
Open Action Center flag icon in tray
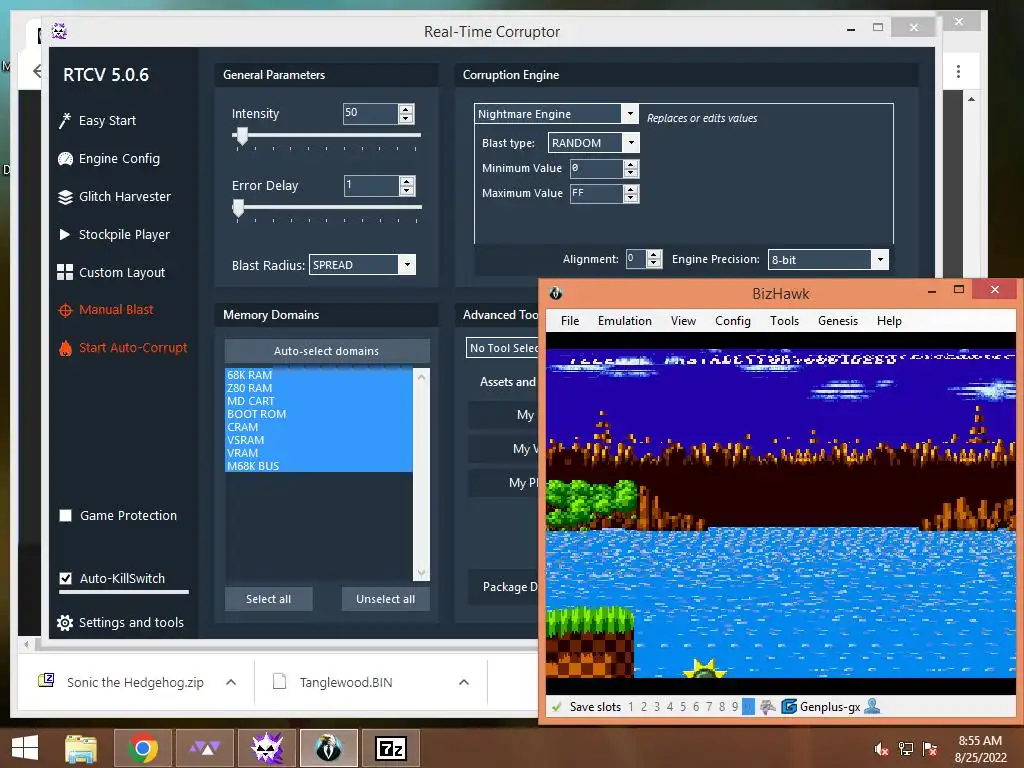click(x=930, y=749)
